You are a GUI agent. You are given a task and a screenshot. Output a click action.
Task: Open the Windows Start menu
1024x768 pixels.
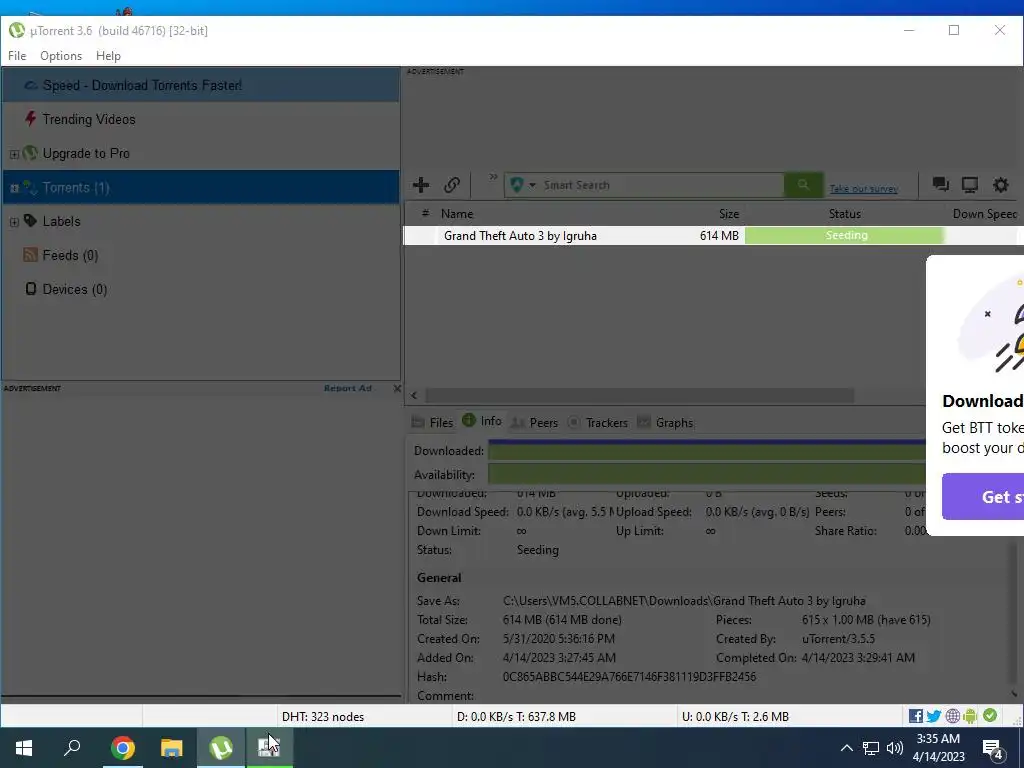tap(24, 748)
